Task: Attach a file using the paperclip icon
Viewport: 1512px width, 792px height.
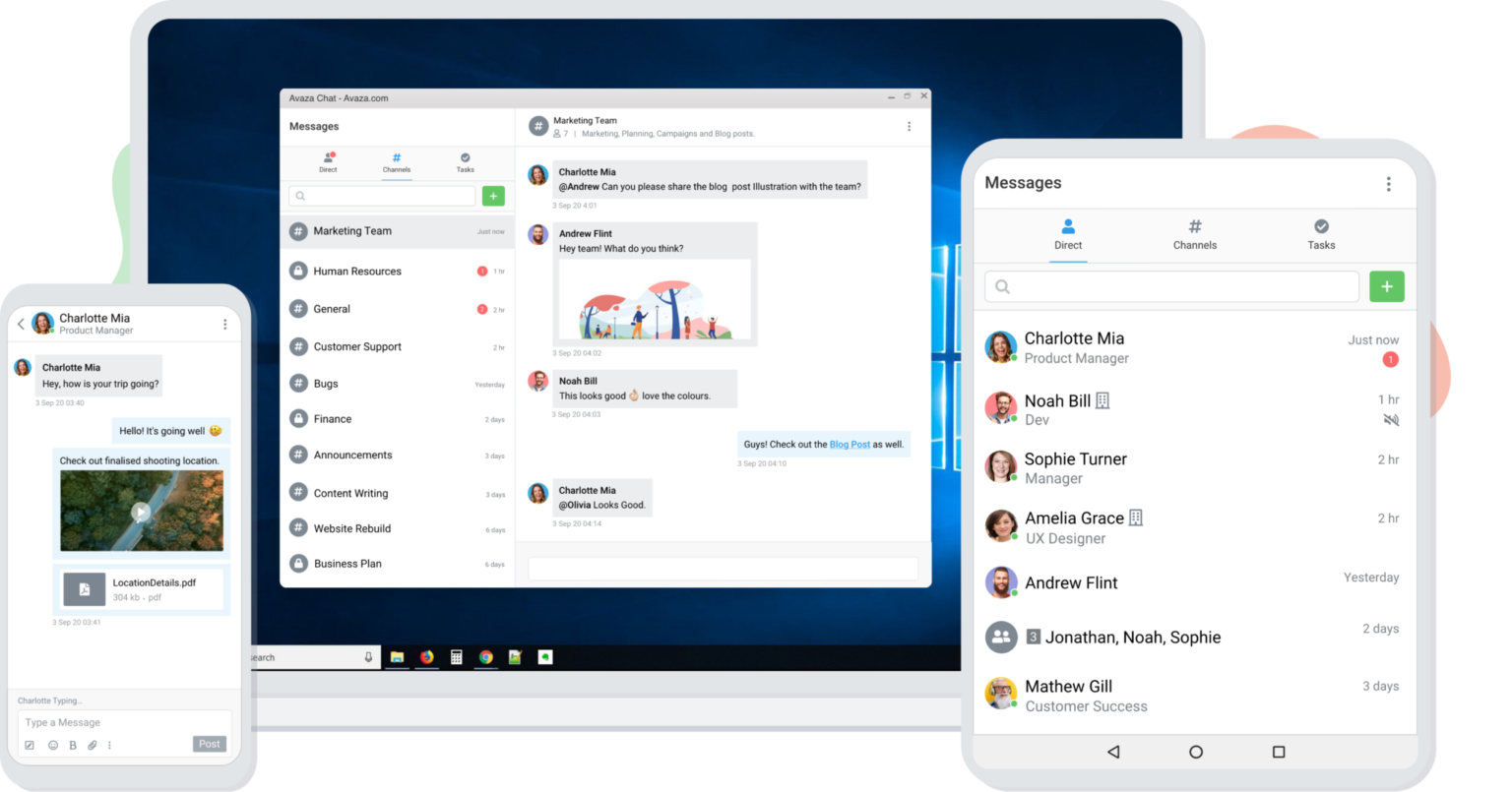Action: pyautogui.click(x=93, y=745)
